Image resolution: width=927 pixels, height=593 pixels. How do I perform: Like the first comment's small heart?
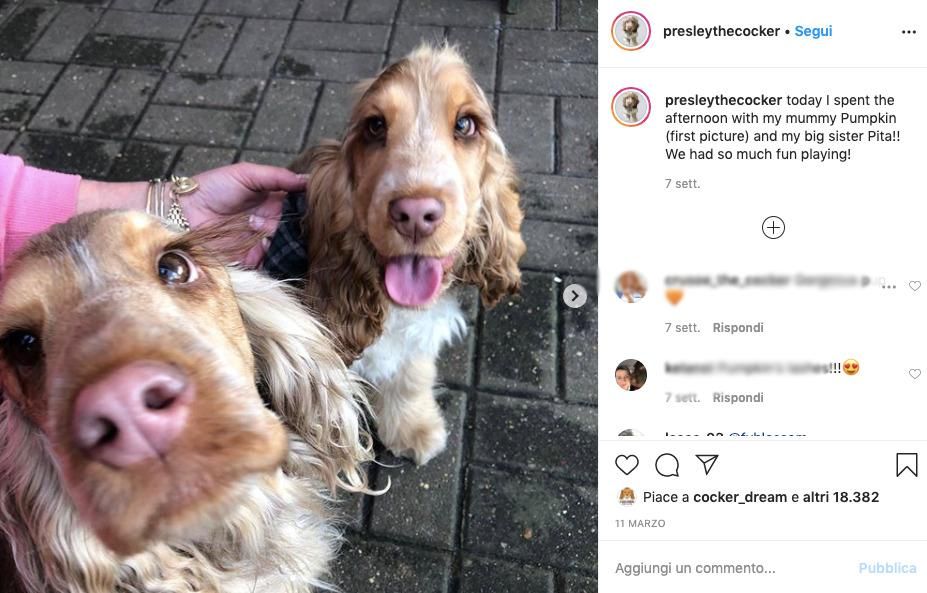[x=915, y=286]
